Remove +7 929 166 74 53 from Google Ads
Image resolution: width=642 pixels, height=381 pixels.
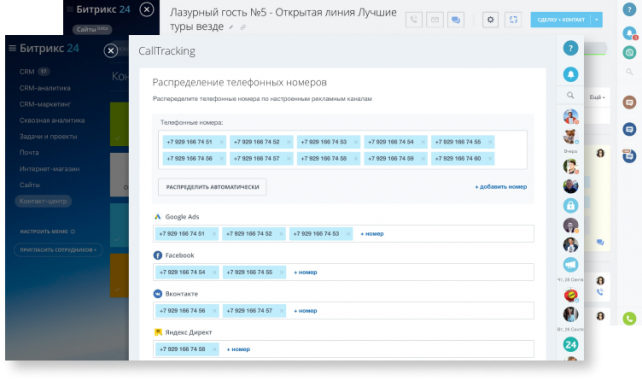click(348, 234)
